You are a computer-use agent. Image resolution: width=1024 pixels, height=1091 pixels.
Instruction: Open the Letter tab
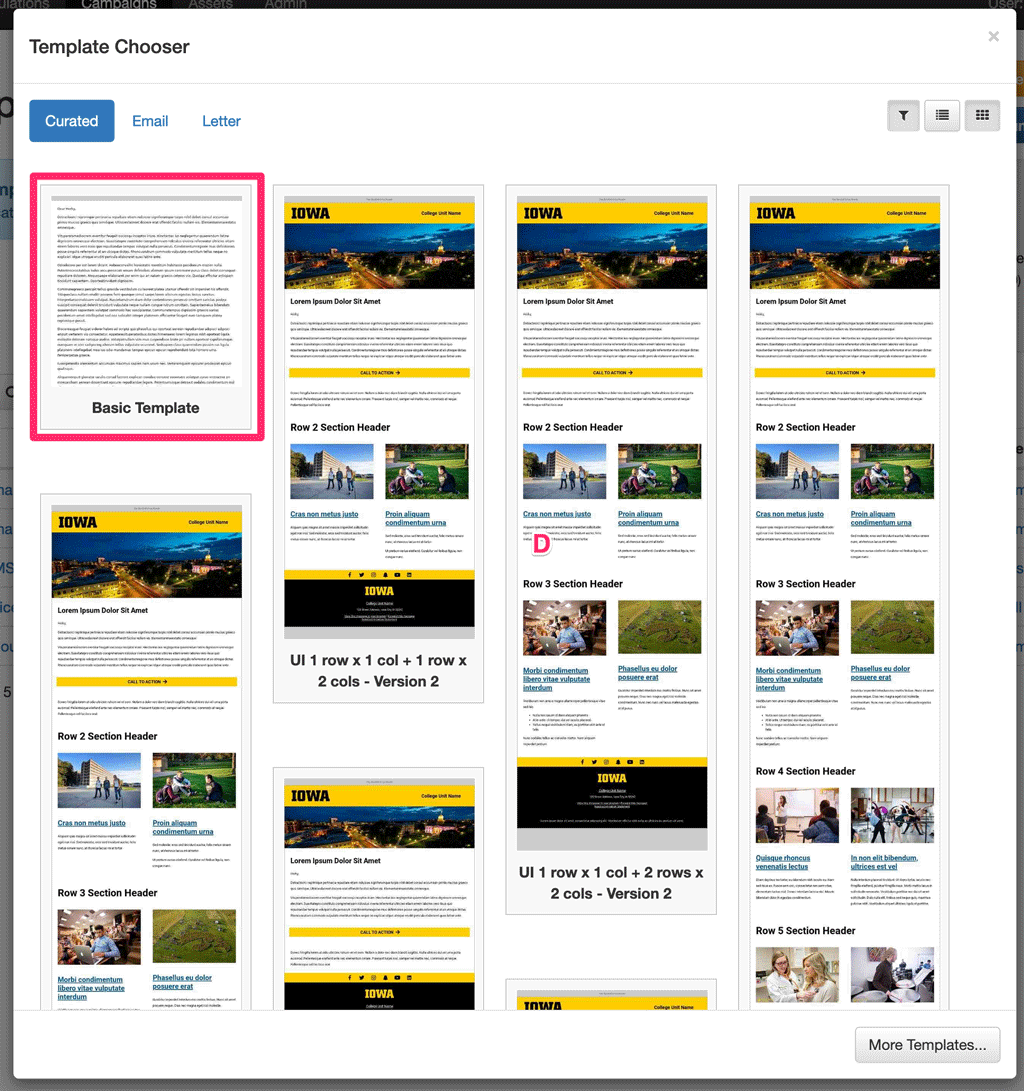click(x=221, y=121)
